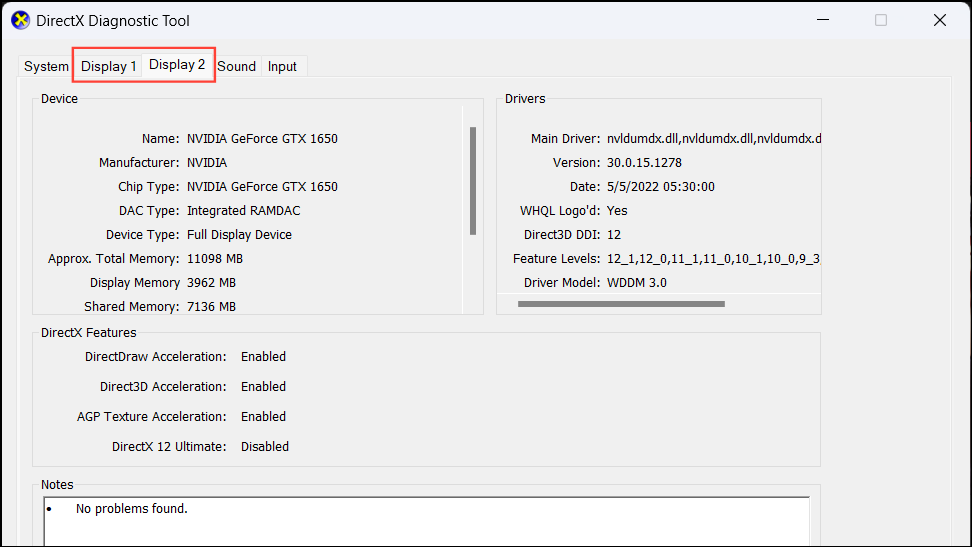This screenshot has height=547, width=972.
Task: Click the 7136 MB shared memory value
Action: coord(211,306)
